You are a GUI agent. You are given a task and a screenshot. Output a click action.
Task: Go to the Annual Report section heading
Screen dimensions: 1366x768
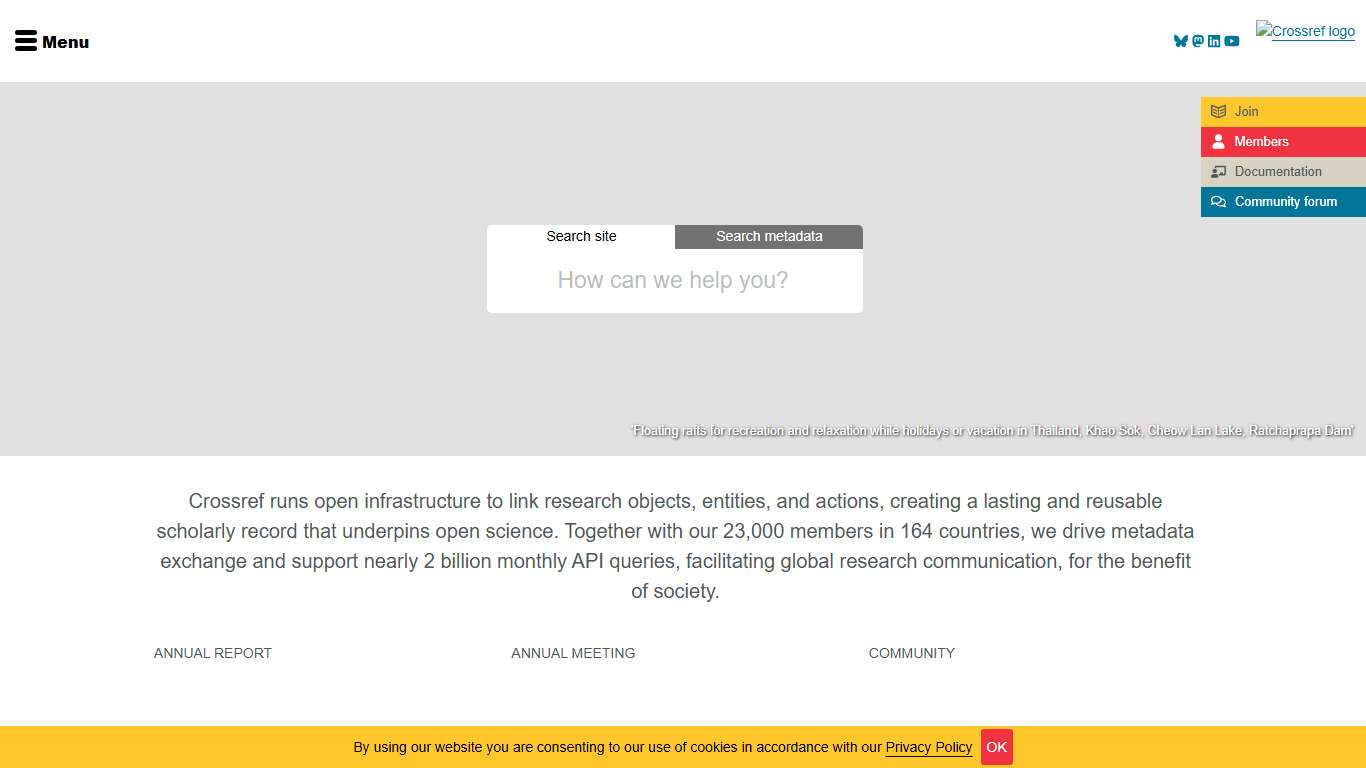coord(213,653)
